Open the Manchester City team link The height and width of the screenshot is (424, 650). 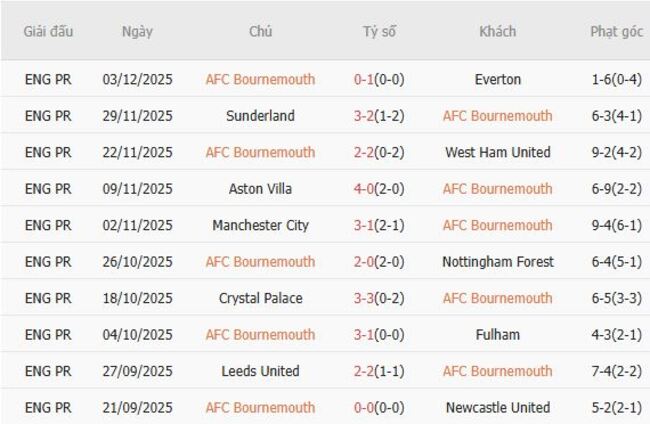[260, 225]
